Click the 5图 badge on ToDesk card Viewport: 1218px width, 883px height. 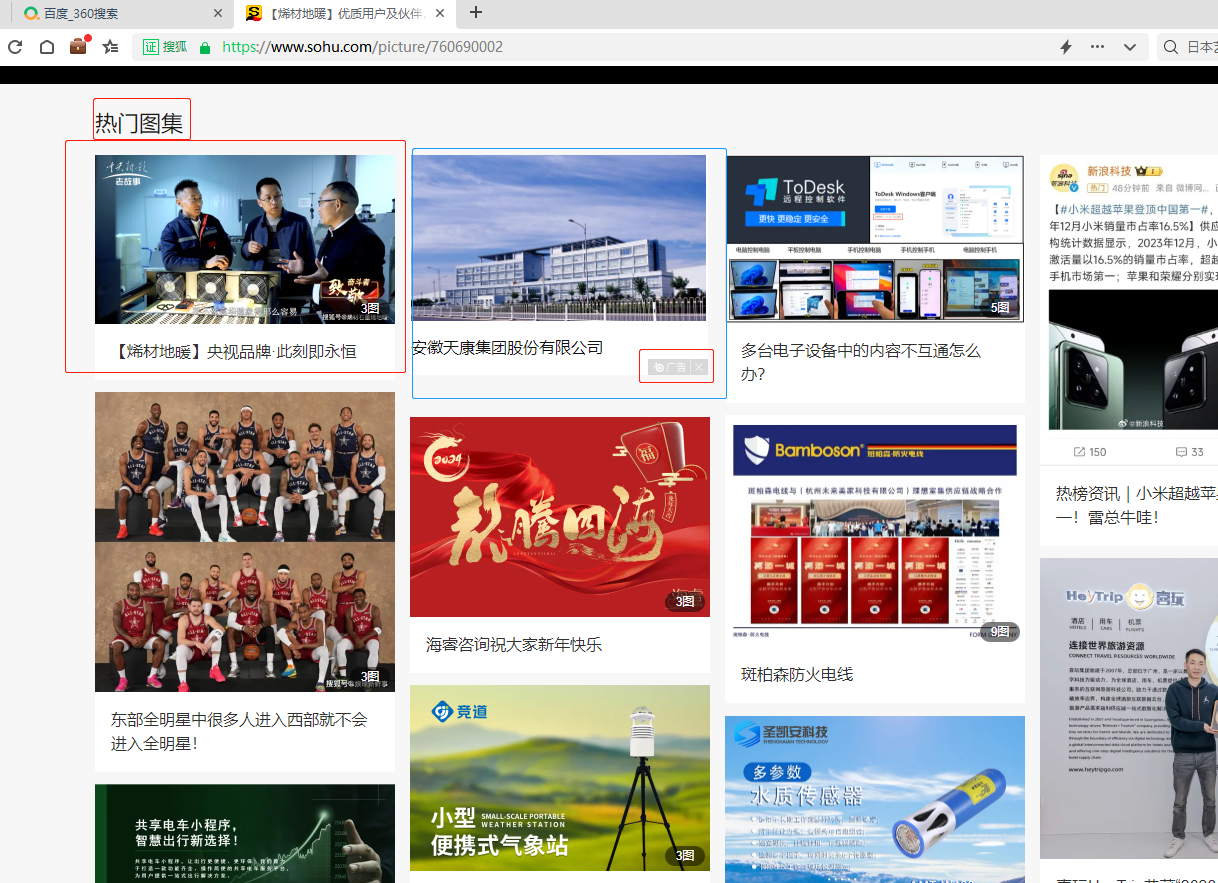click(x=1000, y=308)
